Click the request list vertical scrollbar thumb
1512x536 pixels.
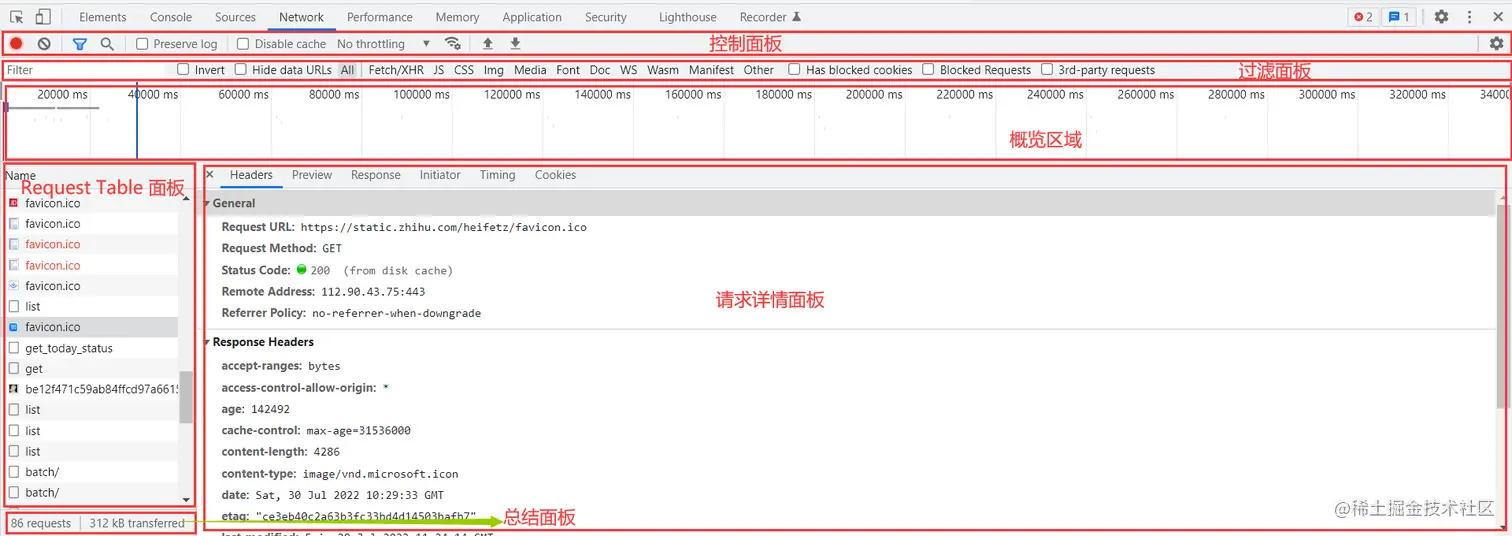(x=185, y=397)
